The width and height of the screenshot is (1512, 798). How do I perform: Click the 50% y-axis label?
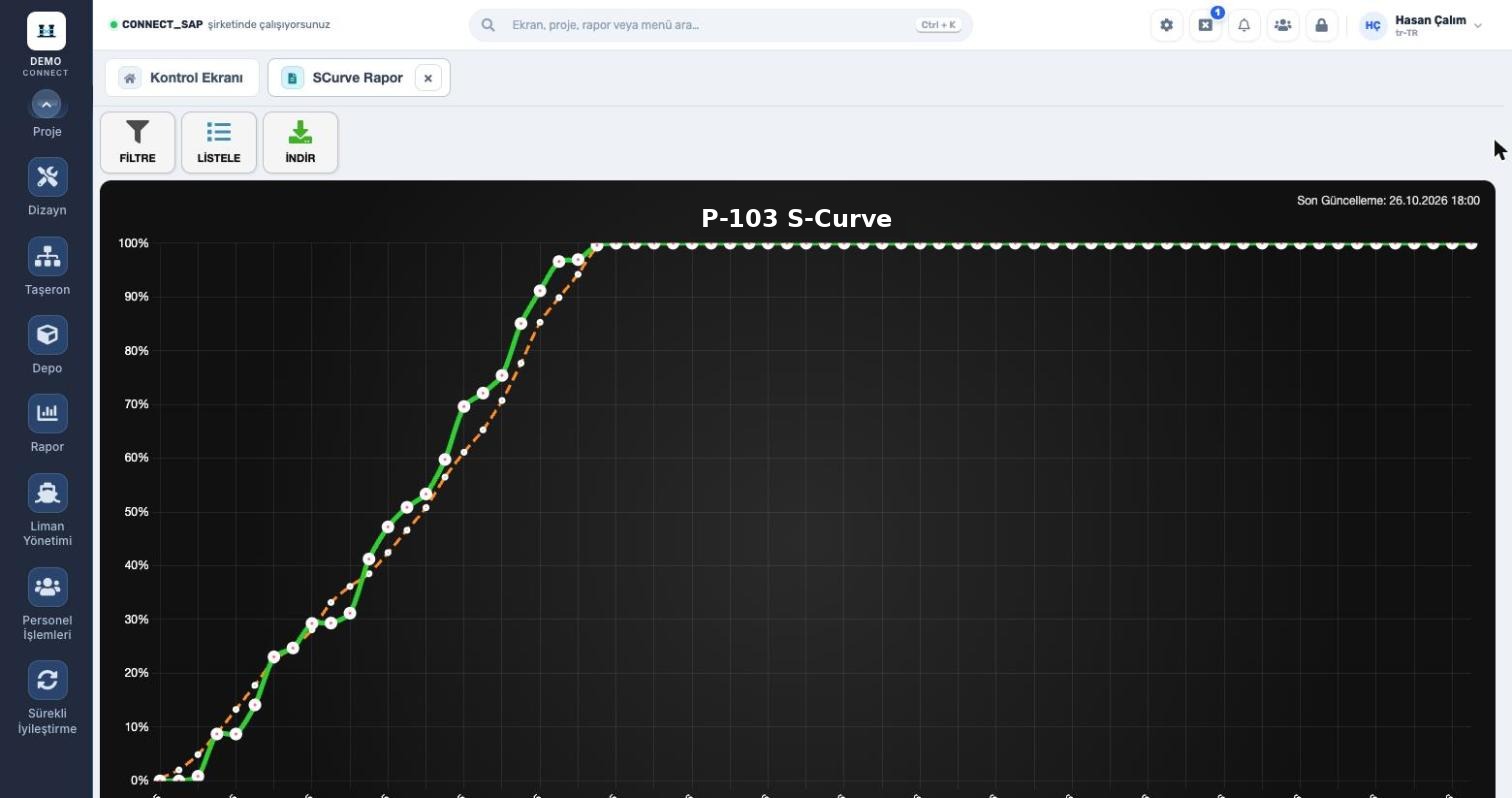click(135, 512)
